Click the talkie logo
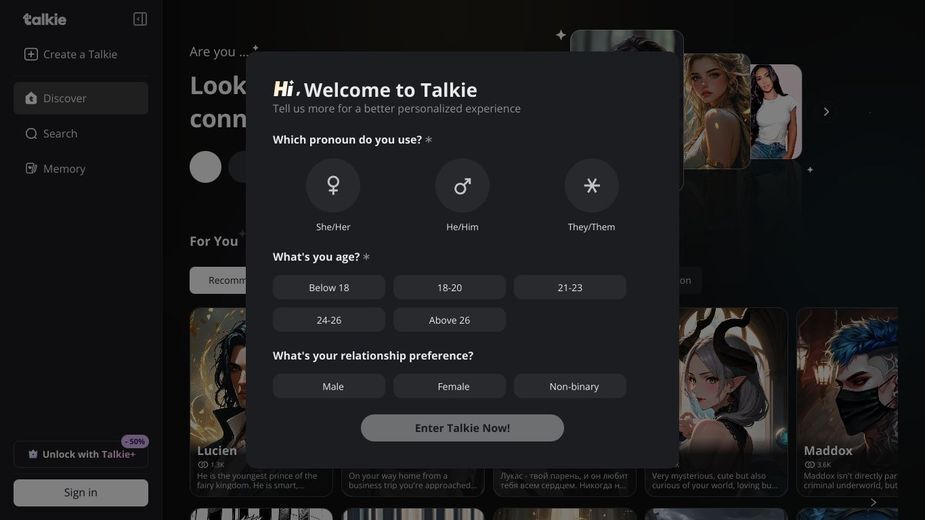925x520 pixels. 44,19
